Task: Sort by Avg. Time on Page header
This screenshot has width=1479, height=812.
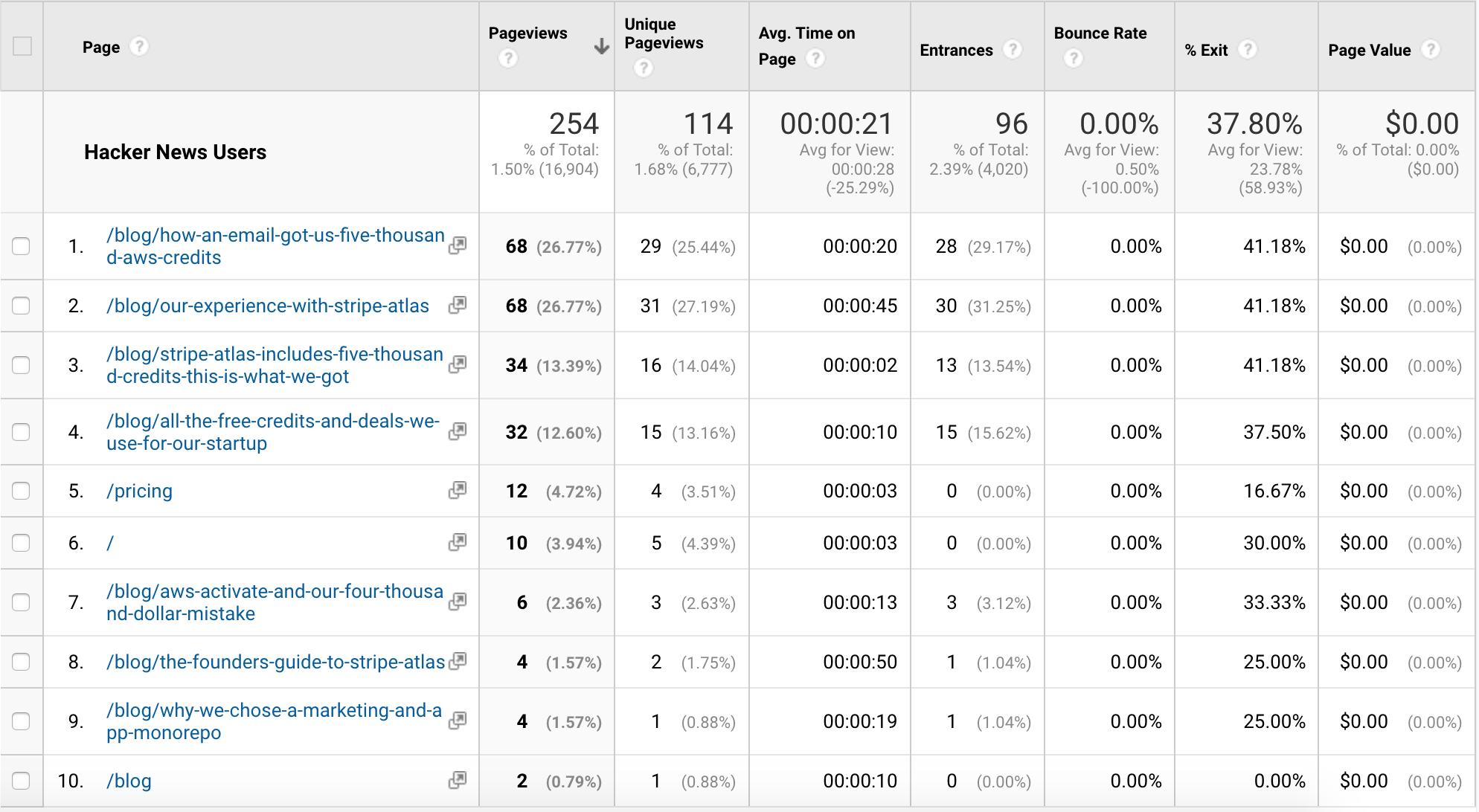Action: [x=806, y=46]
